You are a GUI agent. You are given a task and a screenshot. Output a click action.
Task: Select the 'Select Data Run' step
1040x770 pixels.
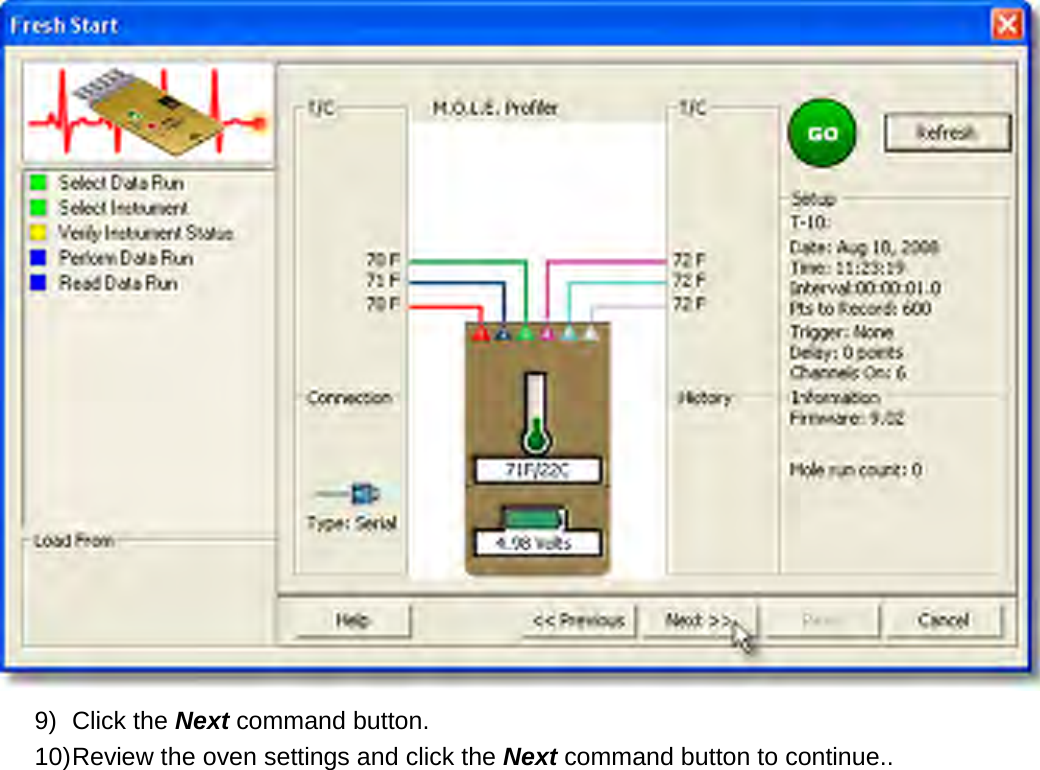point(121,182)
